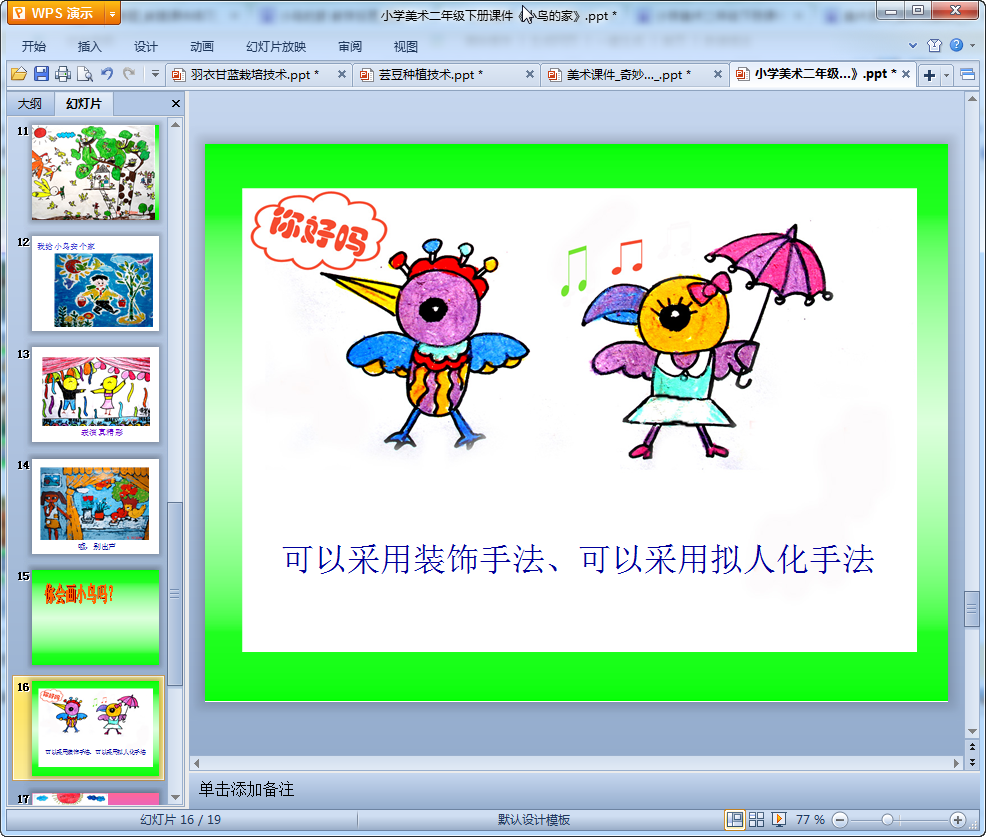Open the 幻灯片放映 menu

275,47
